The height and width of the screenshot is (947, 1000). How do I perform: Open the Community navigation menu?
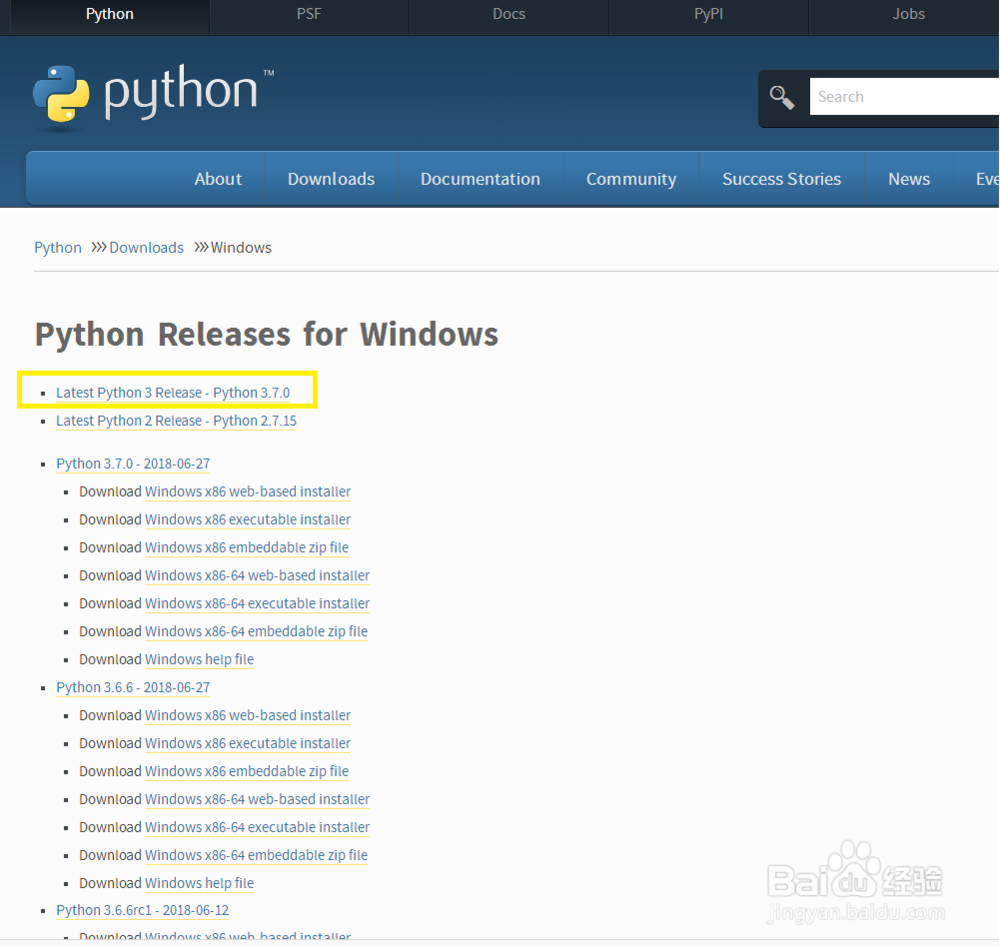[631, 179]
